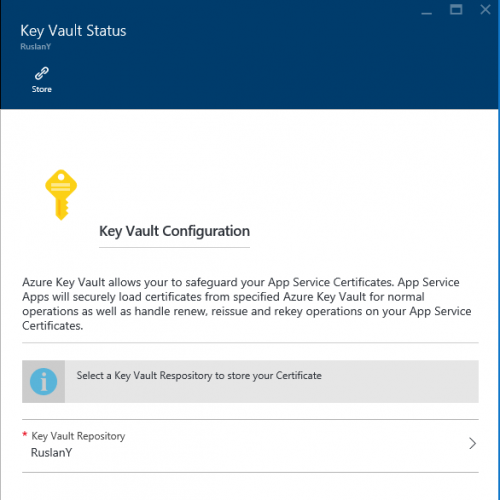Click the Select a Key Vault Repository message
The image size is (500, 500).
[x=199, y=376]
